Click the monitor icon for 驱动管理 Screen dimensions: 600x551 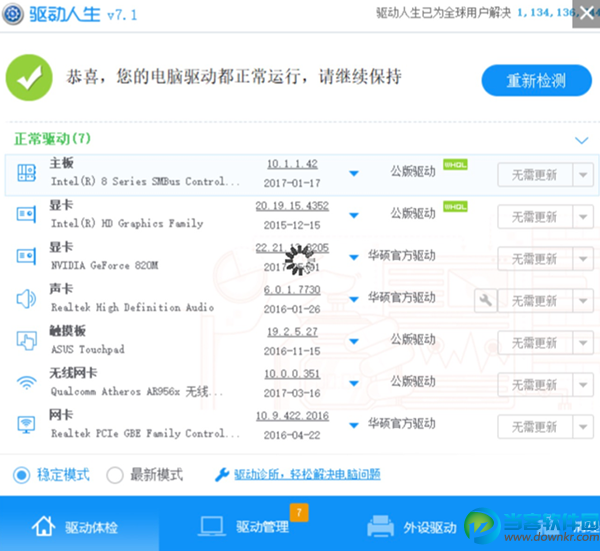click(211, 527)
